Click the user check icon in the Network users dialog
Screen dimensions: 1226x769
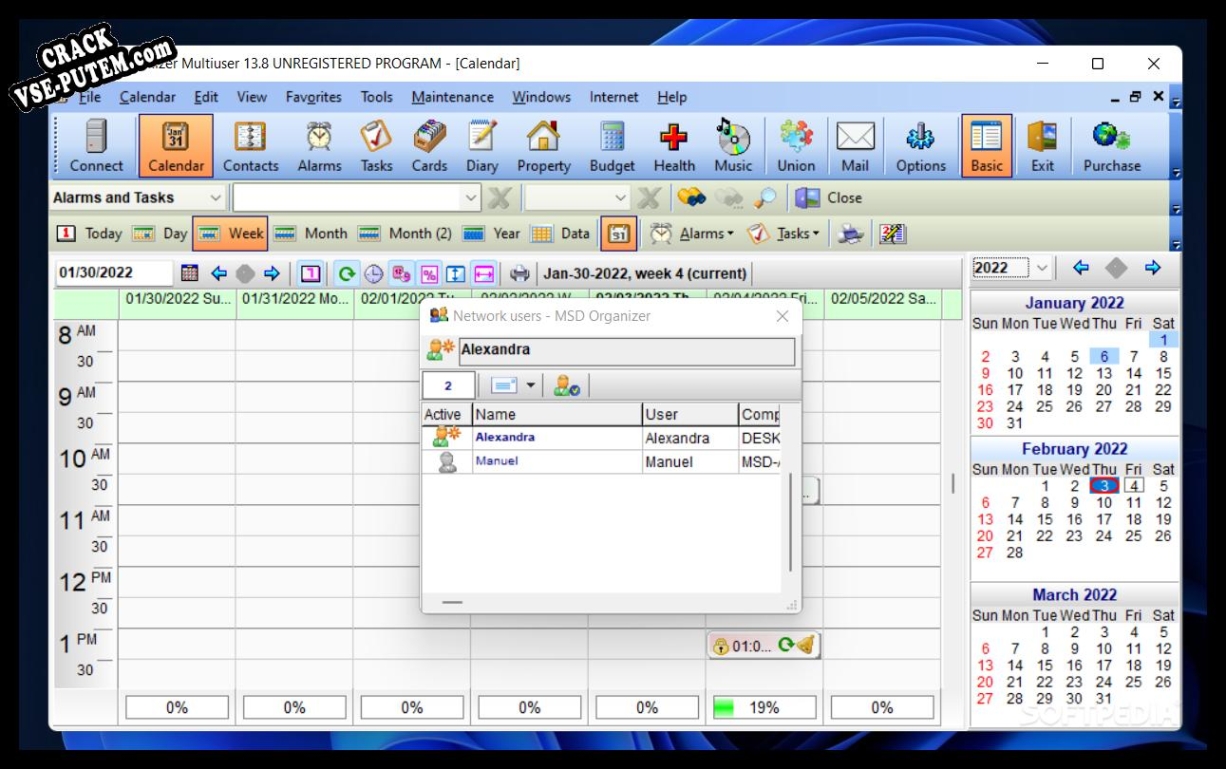pyautogui.click(x=567, y=385)
